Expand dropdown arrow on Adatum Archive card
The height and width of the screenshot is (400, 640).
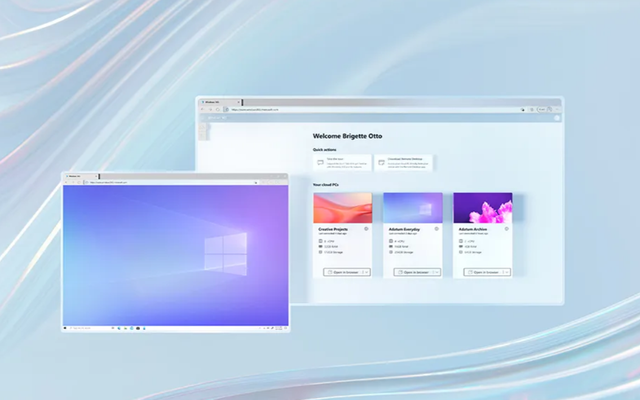pyautogui.click(x=506, y=272)
